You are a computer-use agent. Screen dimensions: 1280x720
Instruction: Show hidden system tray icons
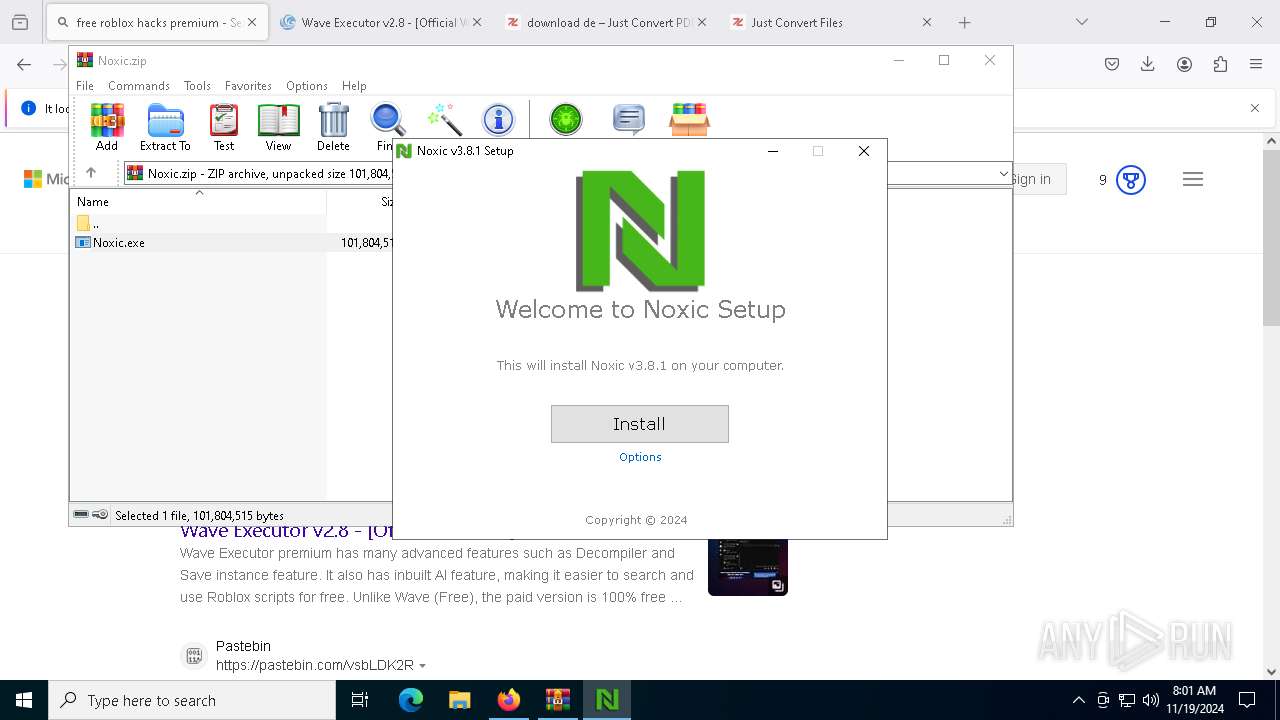point(1078,700)
